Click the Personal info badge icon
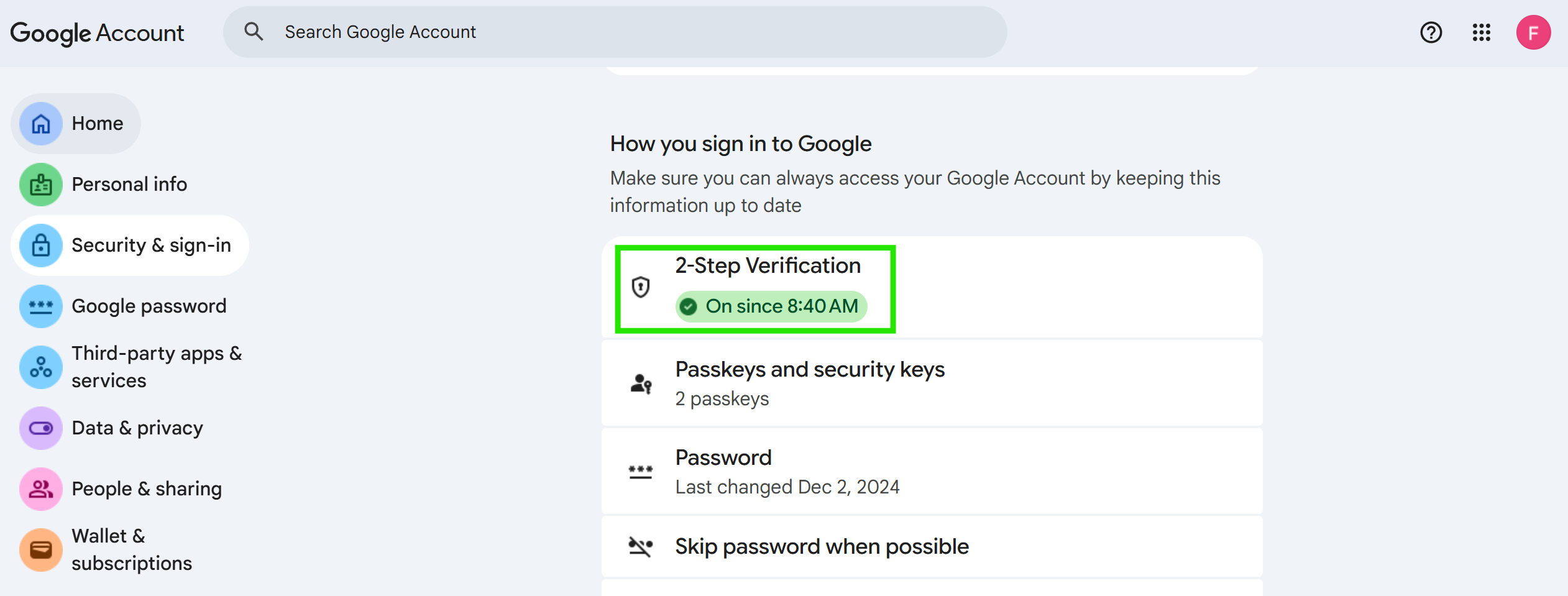The width and height of the screenshot is (1568, 596). [41, 185]
